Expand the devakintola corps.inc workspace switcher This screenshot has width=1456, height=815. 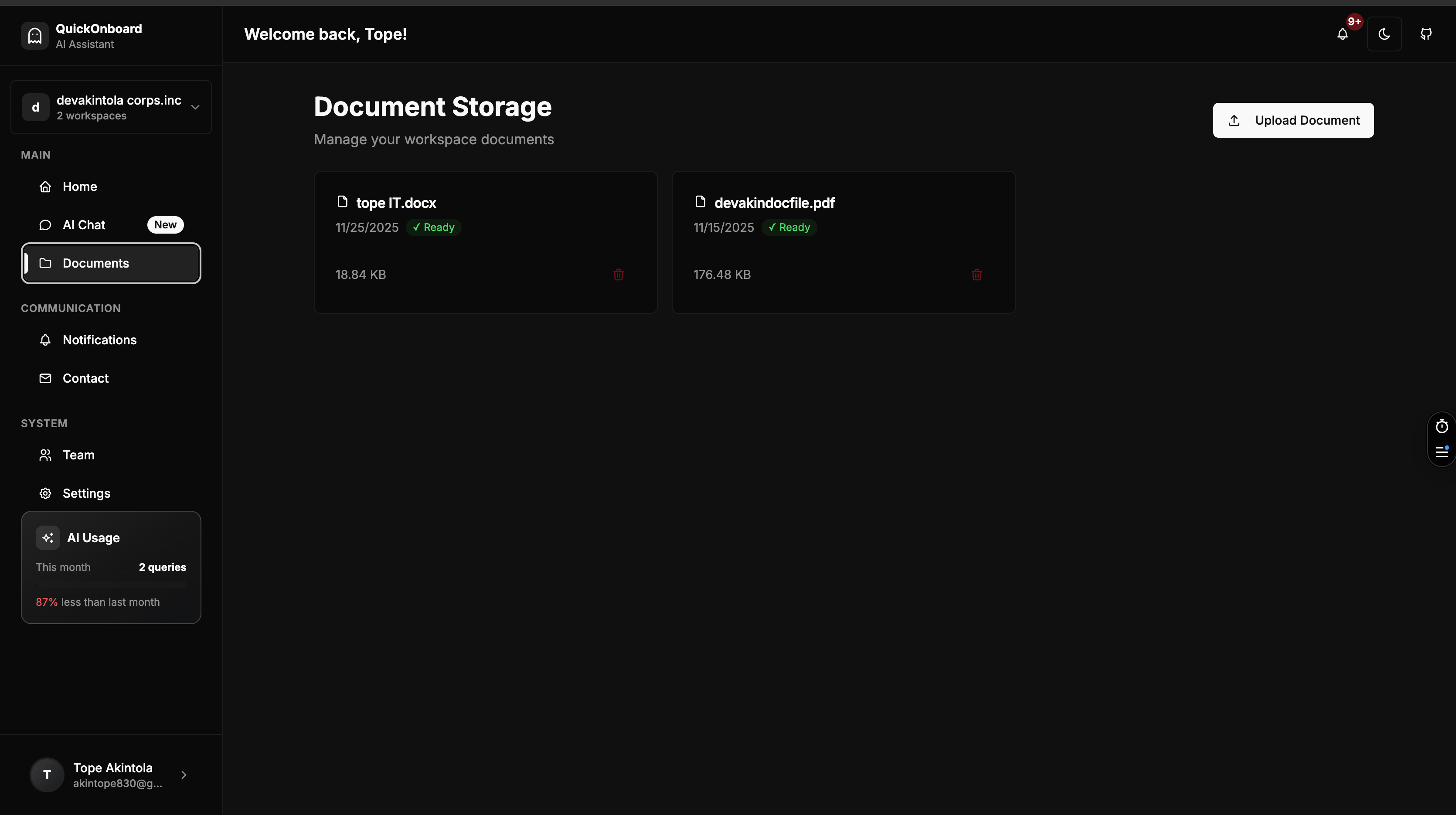111,107
